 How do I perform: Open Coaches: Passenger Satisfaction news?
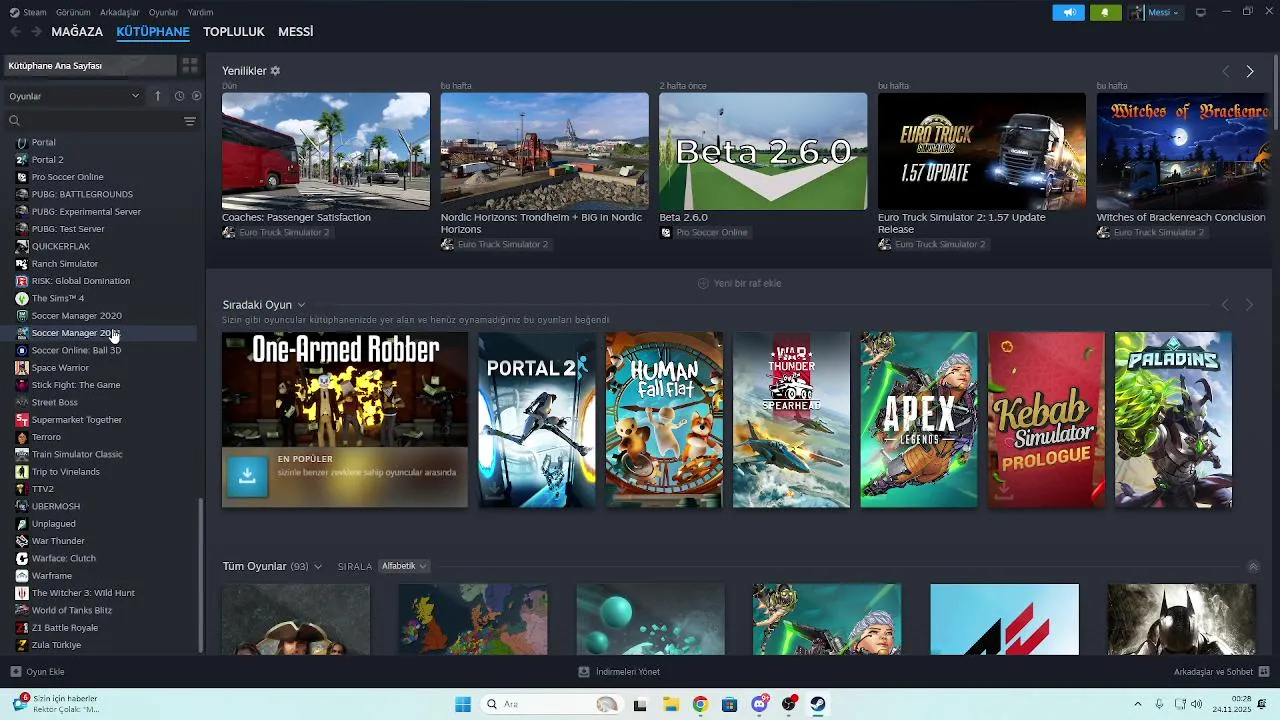[296, 217]
